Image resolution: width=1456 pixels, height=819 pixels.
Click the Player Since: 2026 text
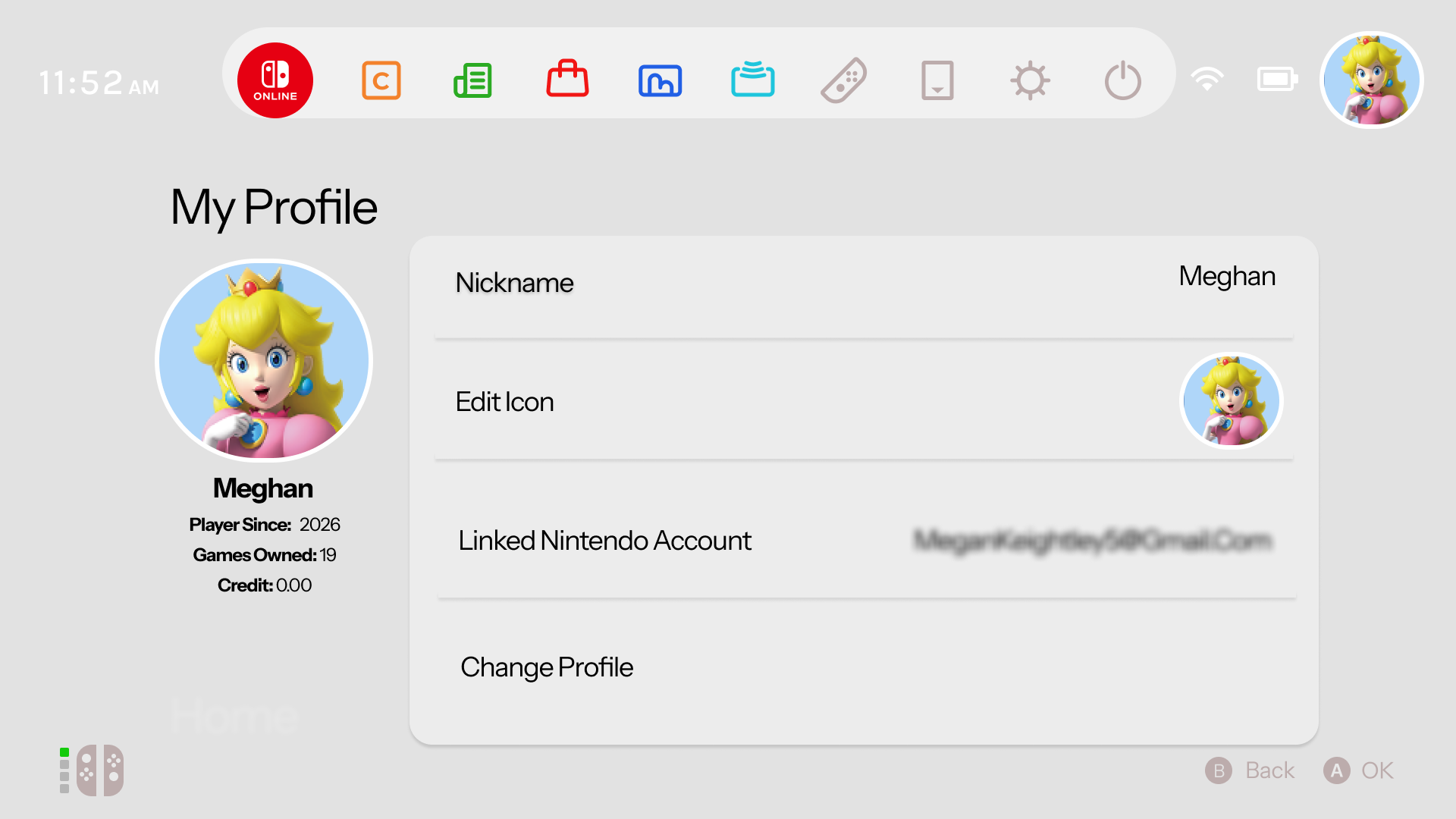(x=264, y=525)
